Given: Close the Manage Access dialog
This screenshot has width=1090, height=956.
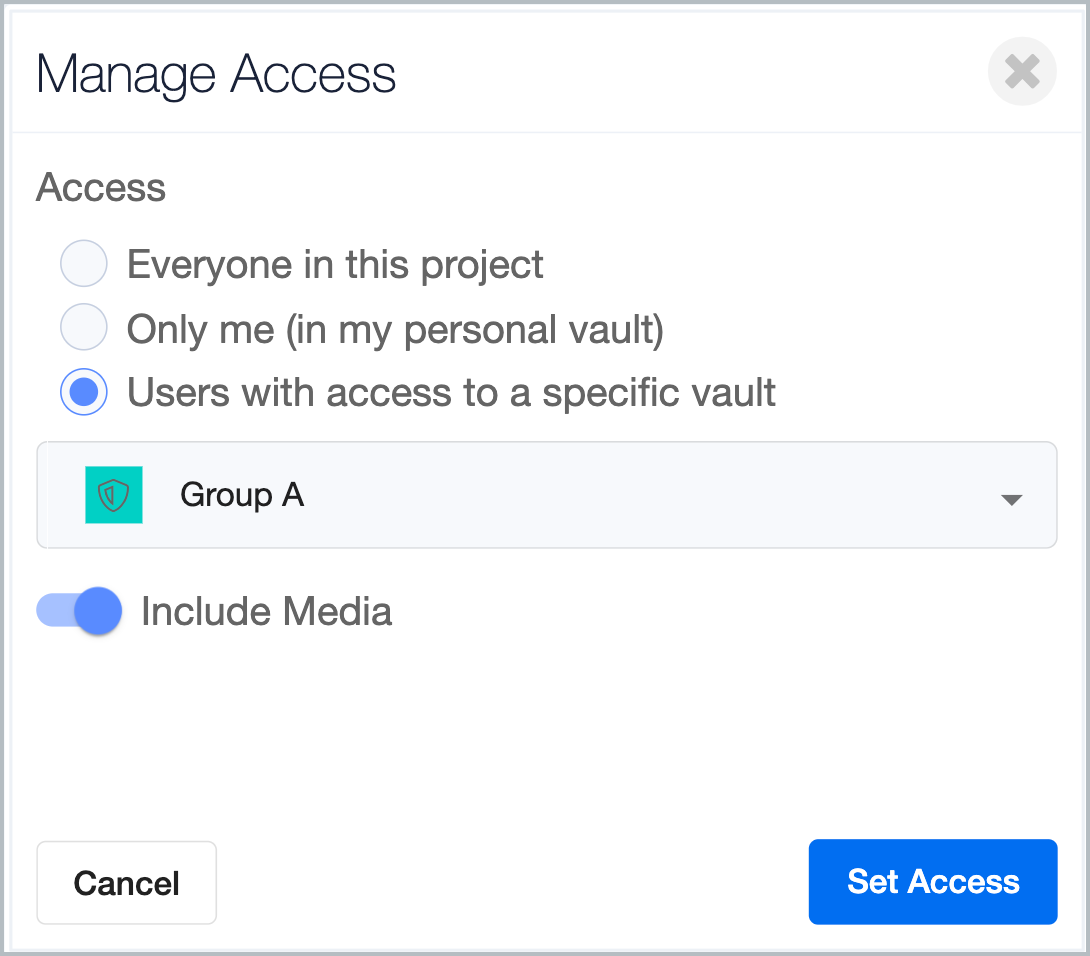Looking at the screenshot, I should (x=1022, y=71).
